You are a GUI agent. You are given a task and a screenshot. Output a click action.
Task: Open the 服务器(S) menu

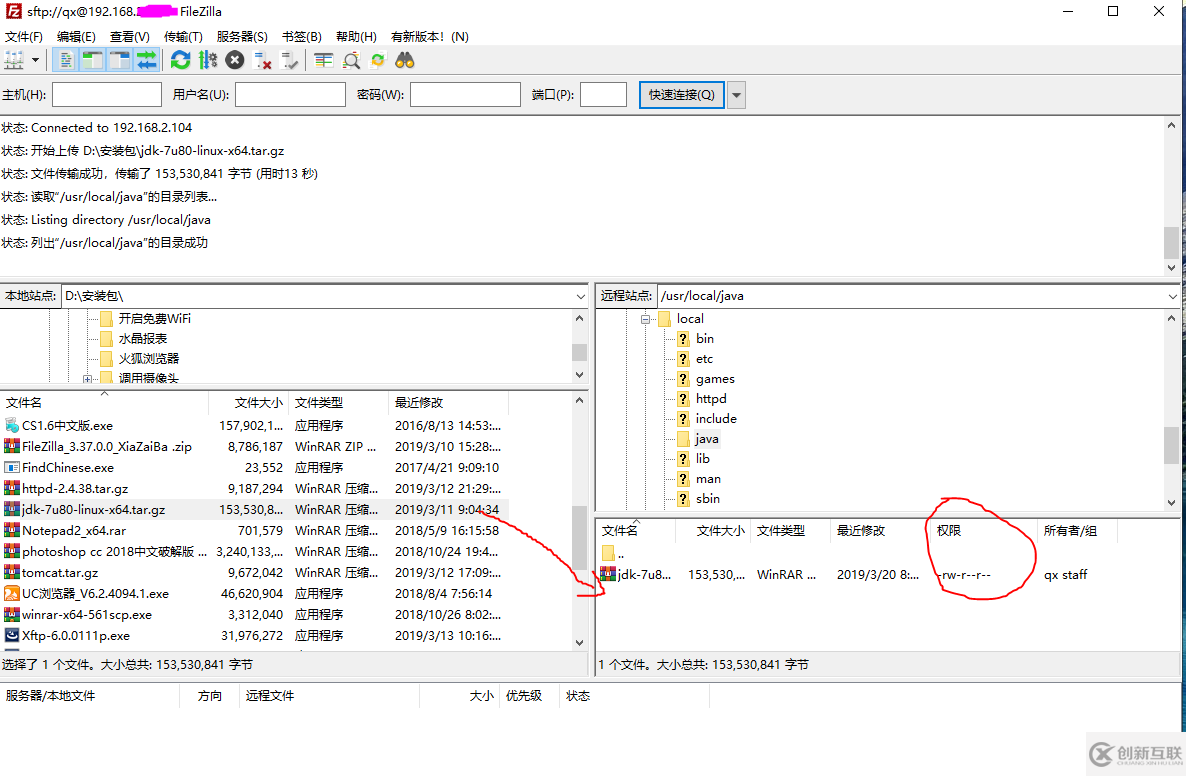coord(242,36)
